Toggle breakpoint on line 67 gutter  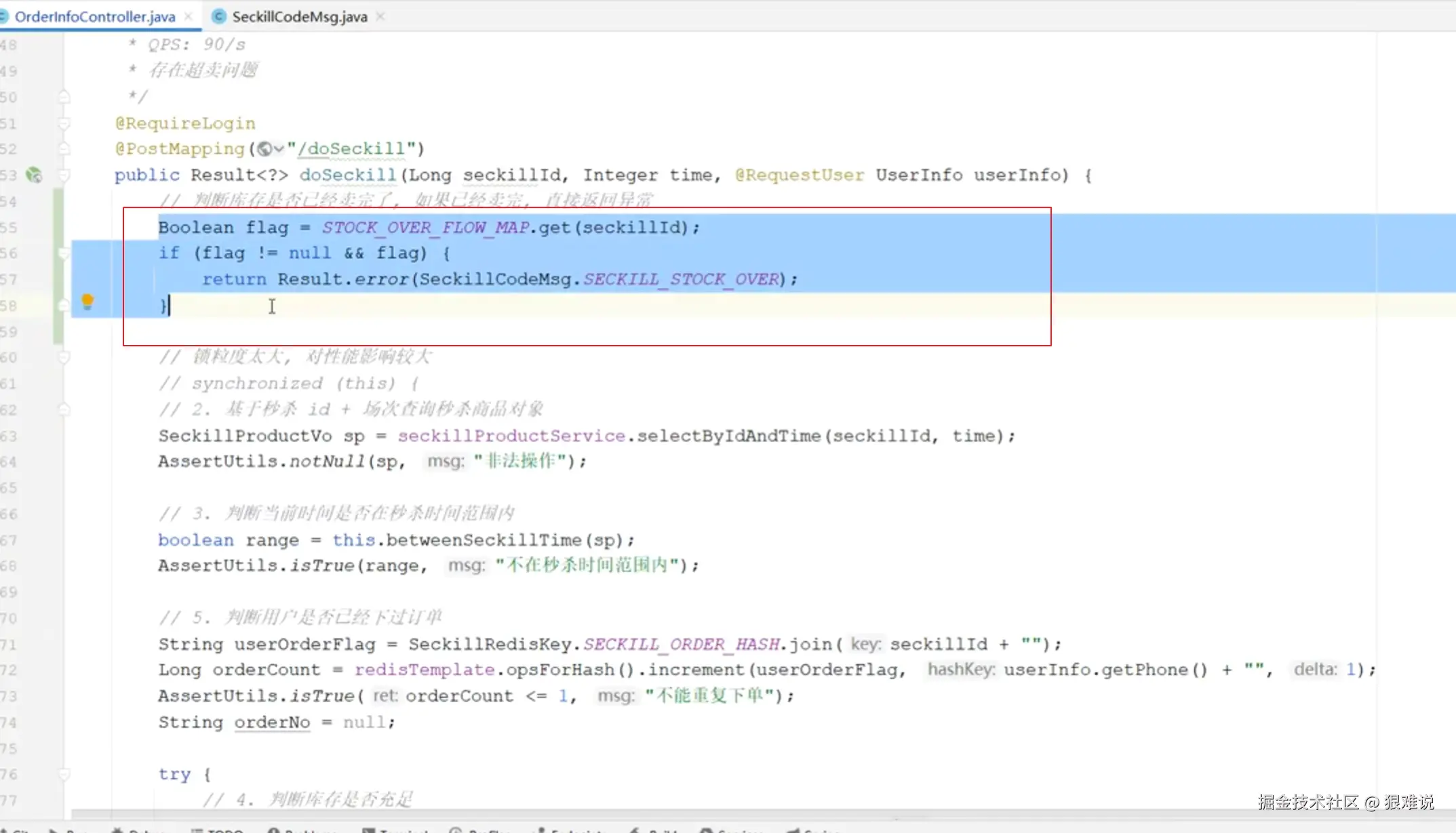(x=34, y=540)
